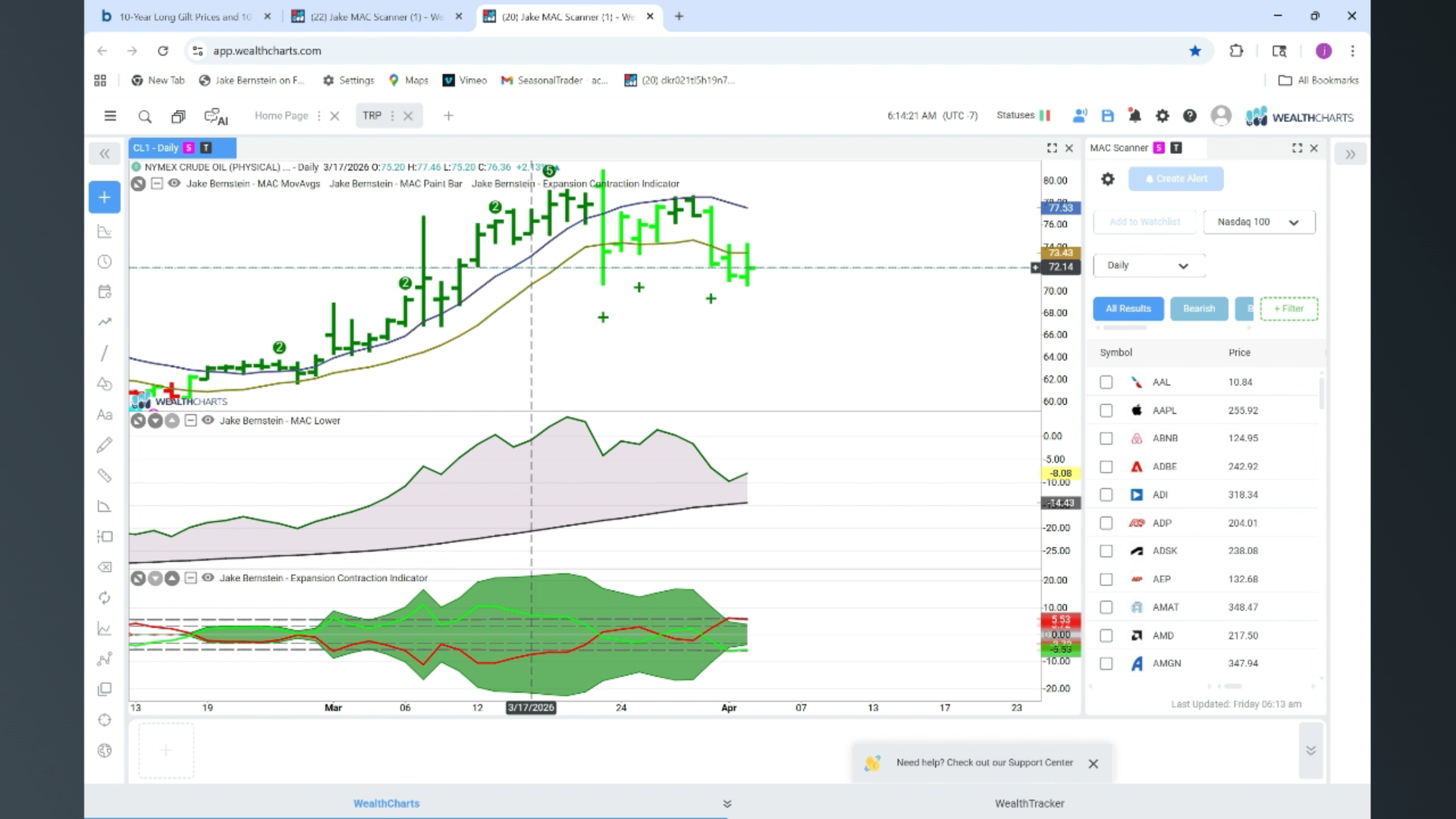1456x819 pixels.
Task: Select the pencil drawing tool in sidebar
Action: tap(105, 445)
